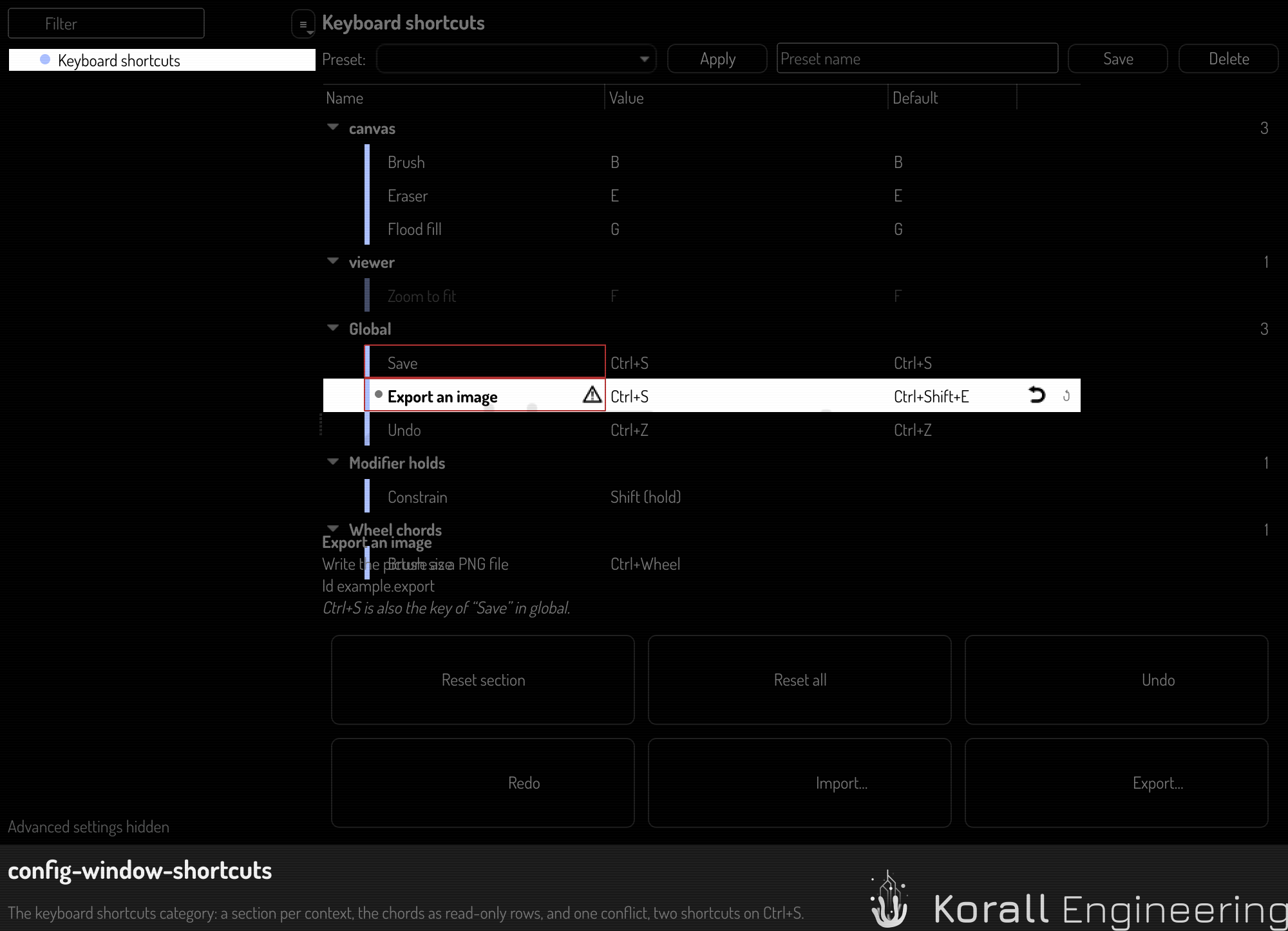Image resolution: width=1288 pixels, height=931 pixels.
Task: Click the Name column header
Action: tap(464, 98)
